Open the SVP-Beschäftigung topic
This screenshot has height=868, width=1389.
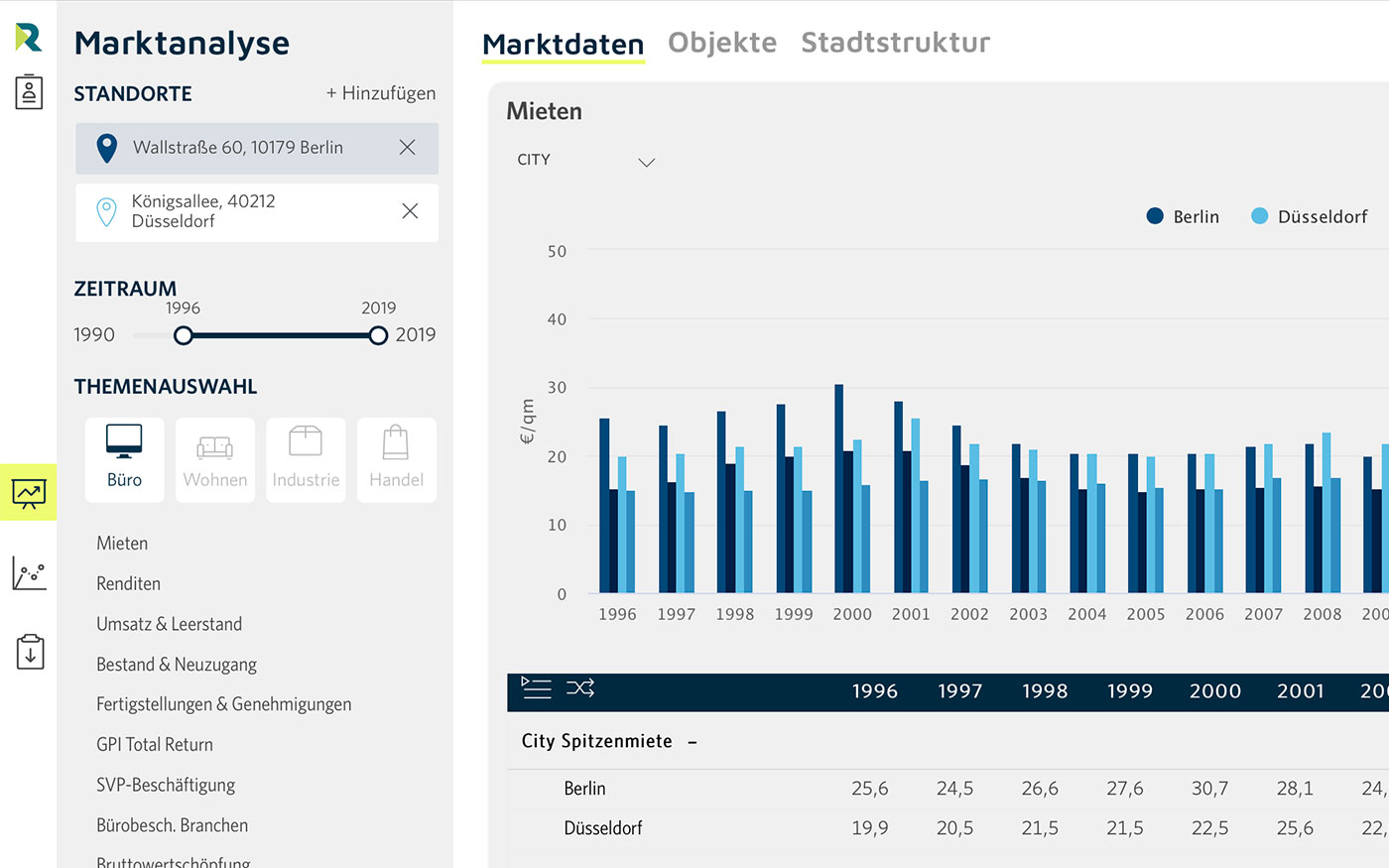pyautogui.click(x=166, y=785)
